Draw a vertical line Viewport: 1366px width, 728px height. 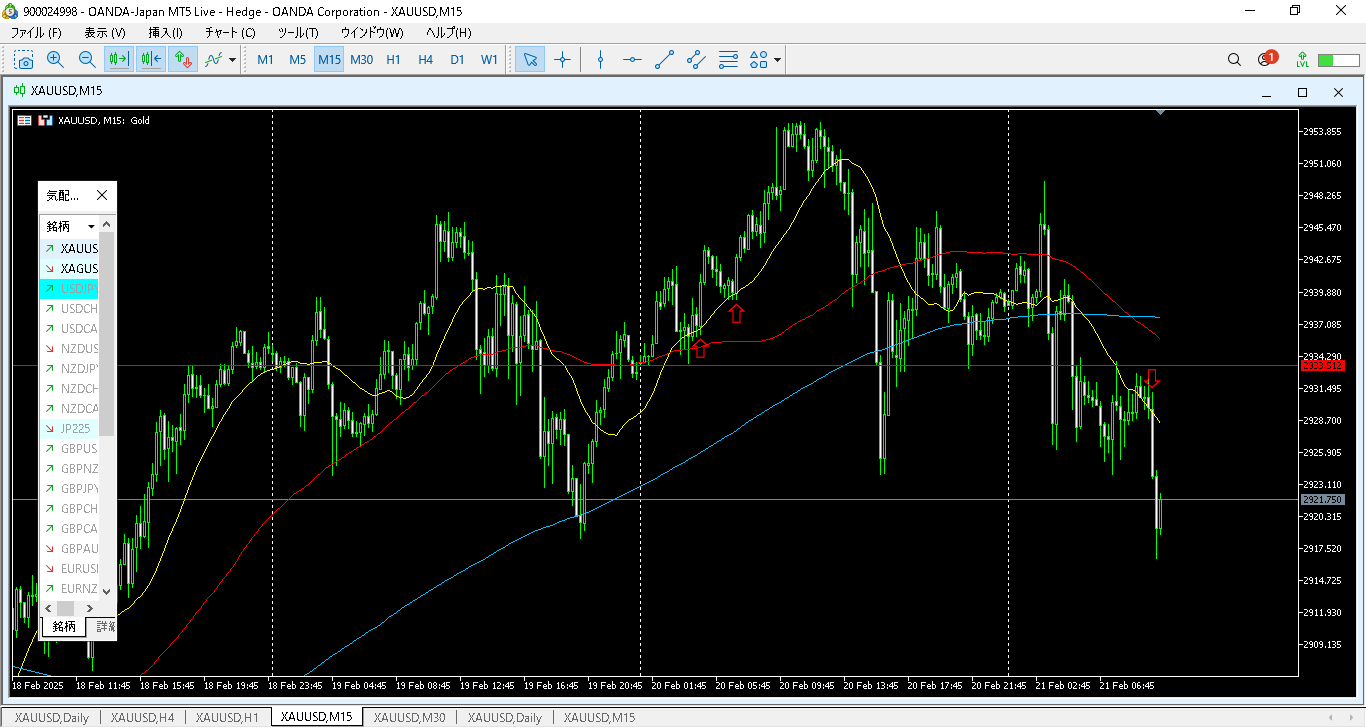(600, 59)
